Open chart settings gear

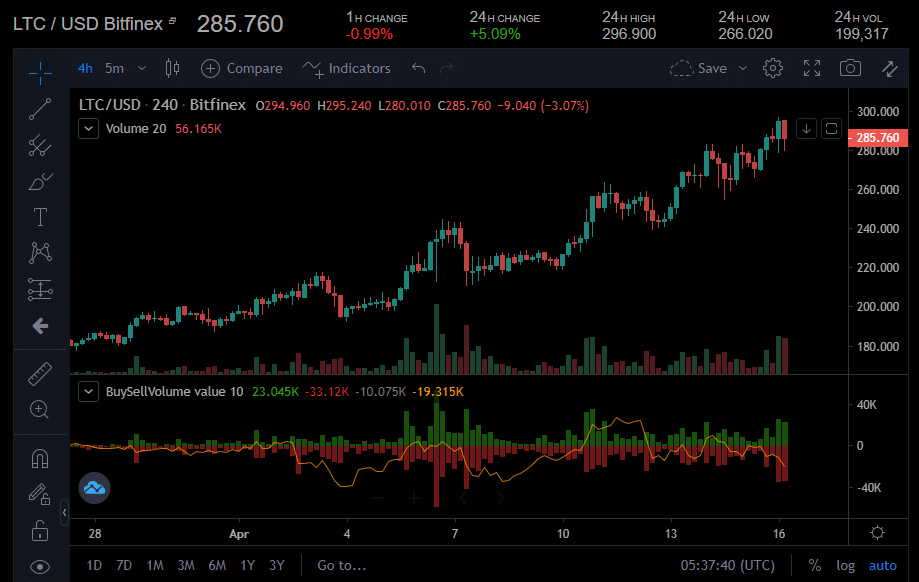(772, 69)
